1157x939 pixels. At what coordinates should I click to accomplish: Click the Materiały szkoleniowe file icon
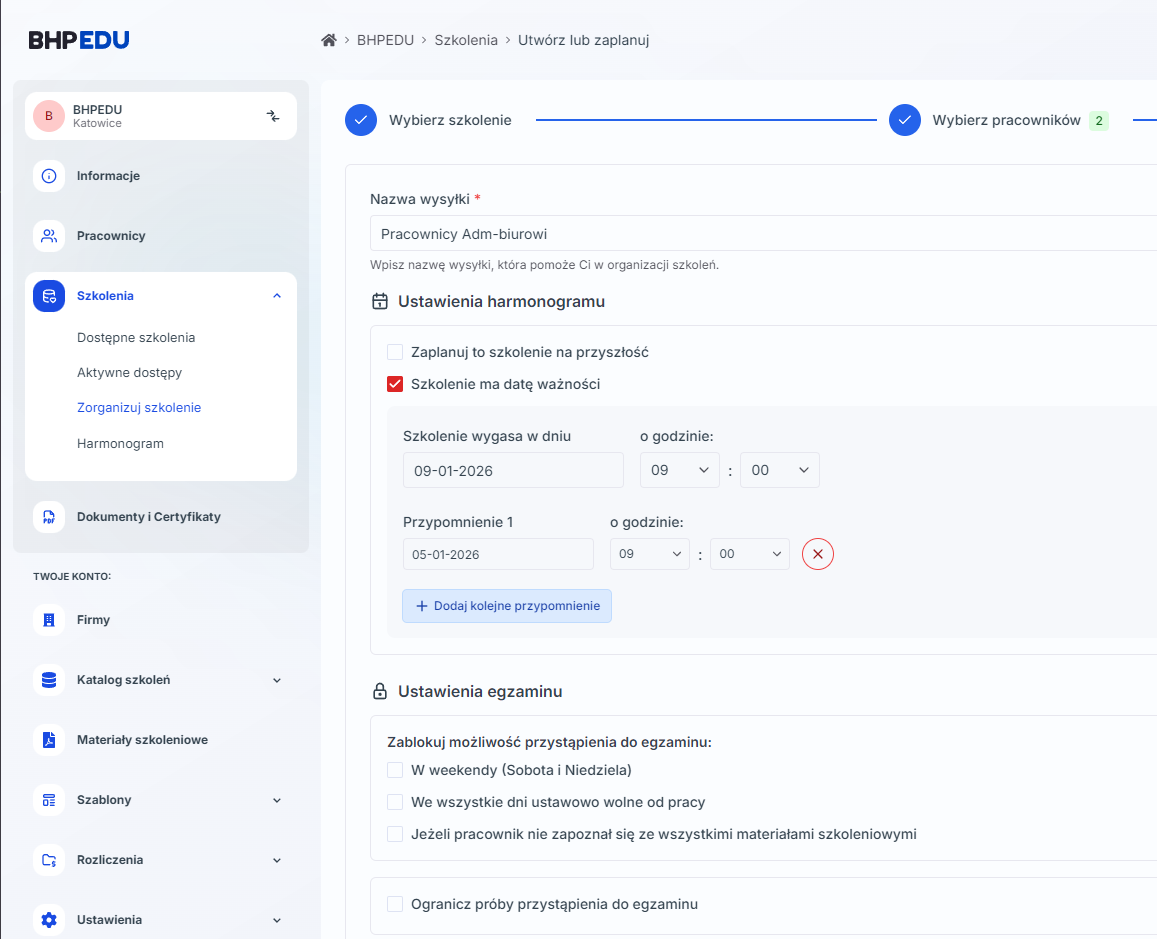(x=49, y=740)
